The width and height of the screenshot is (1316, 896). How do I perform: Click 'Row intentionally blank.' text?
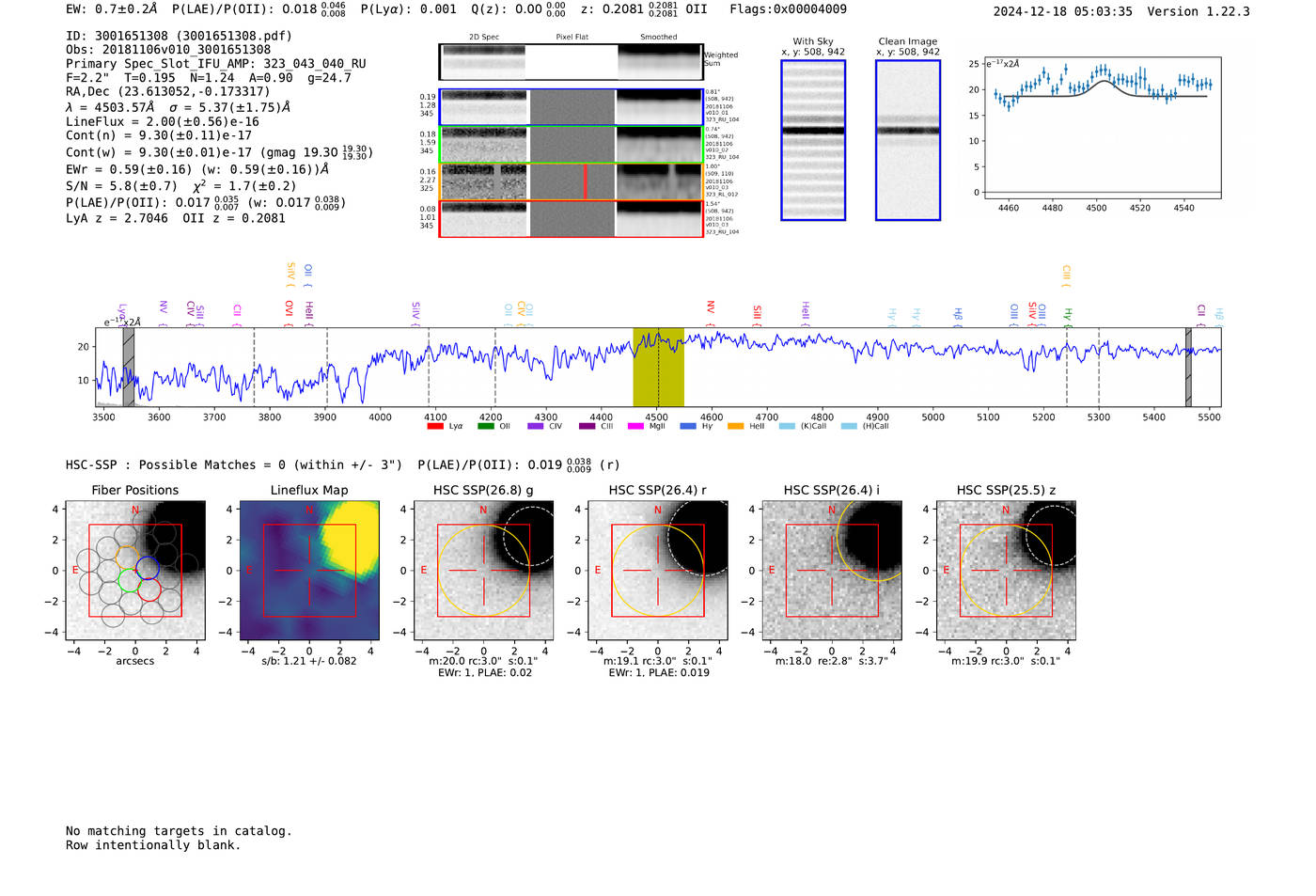tap(153, 845)
